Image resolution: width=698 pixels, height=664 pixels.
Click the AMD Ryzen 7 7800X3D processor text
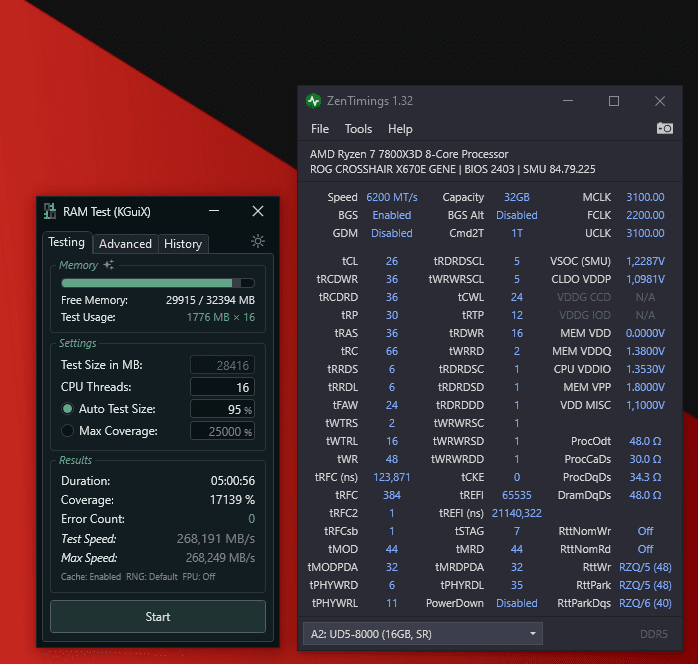click(x=409, y=154)
